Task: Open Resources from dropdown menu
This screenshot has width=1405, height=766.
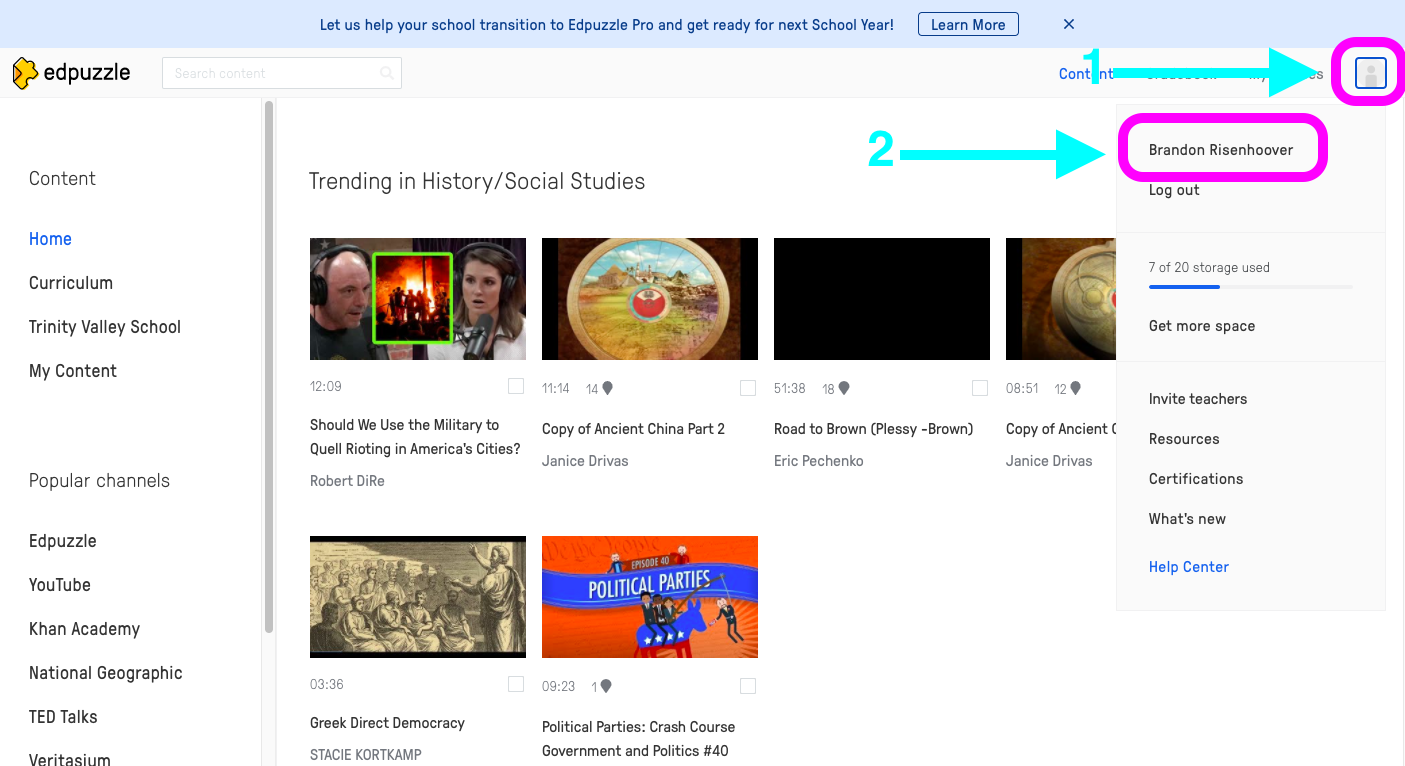Action: (1184, 439)
